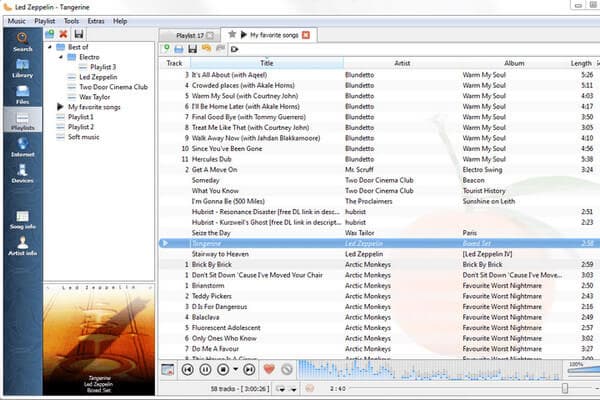This screenshot has width=600, height=400.
Task: Select the Soft music playlist
Action: 83,137
